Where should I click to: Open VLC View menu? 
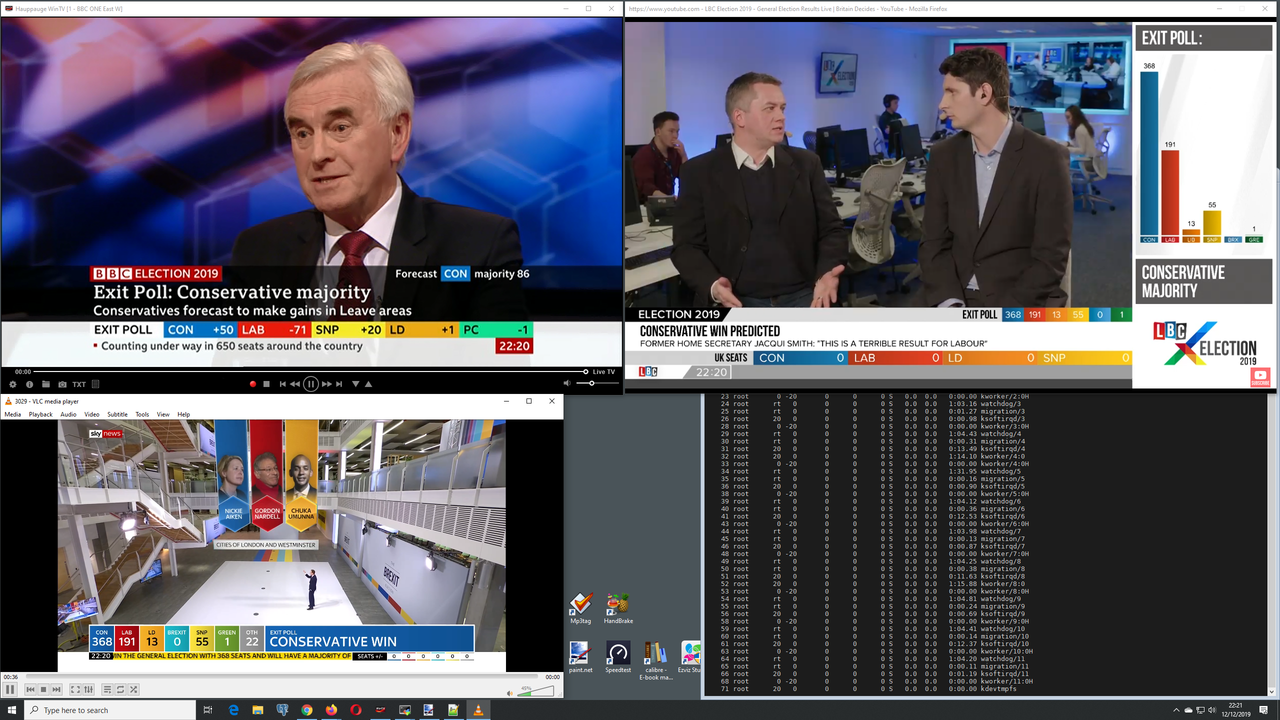point(163,414)
